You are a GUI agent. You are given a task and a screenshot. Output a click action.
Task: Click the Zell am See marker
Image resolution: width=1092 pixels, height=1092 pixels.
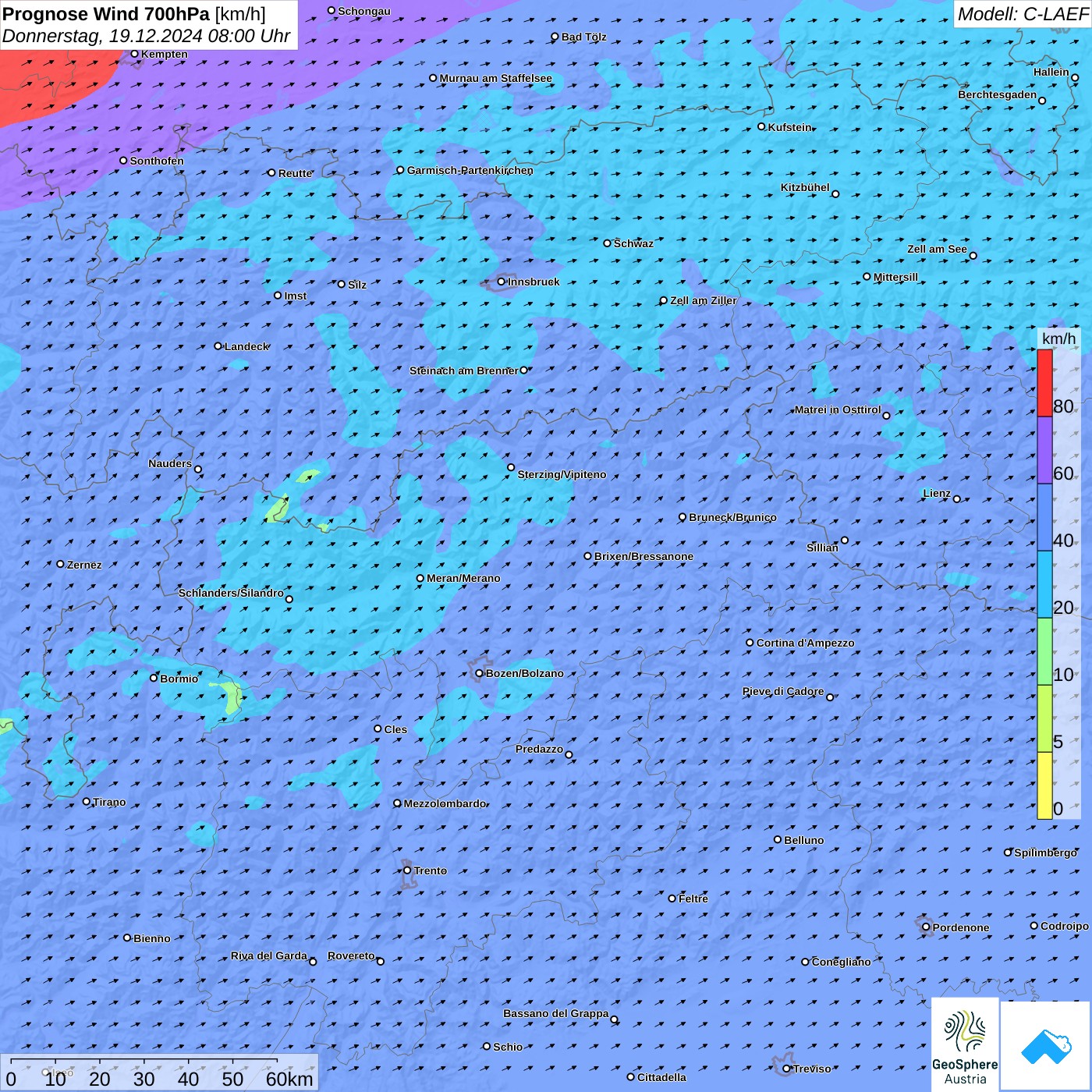pyautogui.click(x=973, y=256)
